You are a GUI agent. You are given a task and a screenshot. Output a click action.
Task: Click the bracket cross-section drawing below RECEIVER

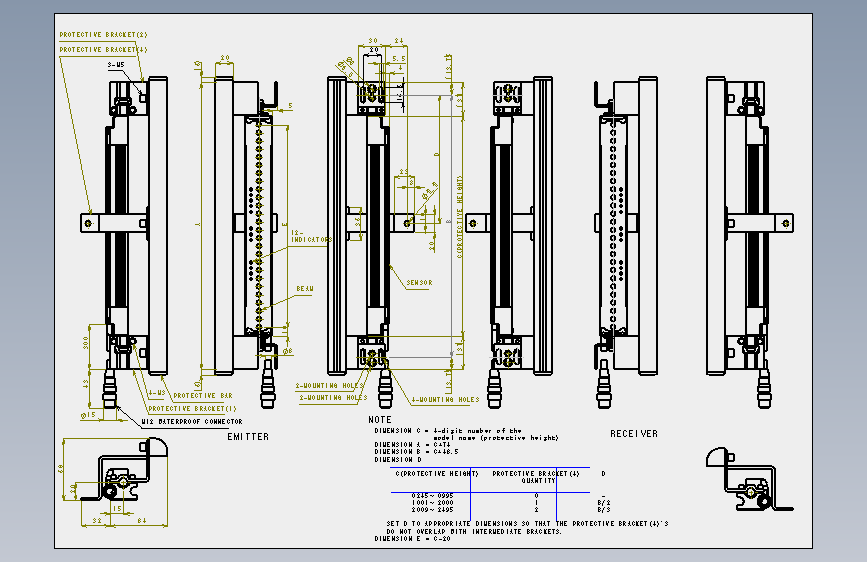pos(749,479)
